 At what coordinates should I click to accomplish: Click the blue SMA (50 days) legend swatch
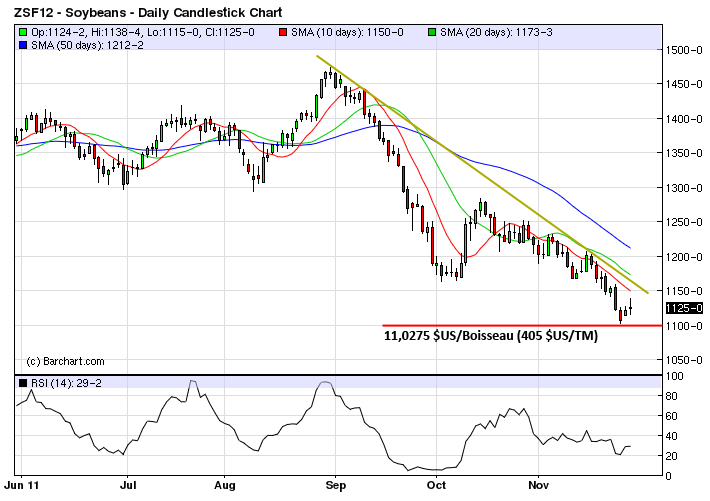click(22, 46)
